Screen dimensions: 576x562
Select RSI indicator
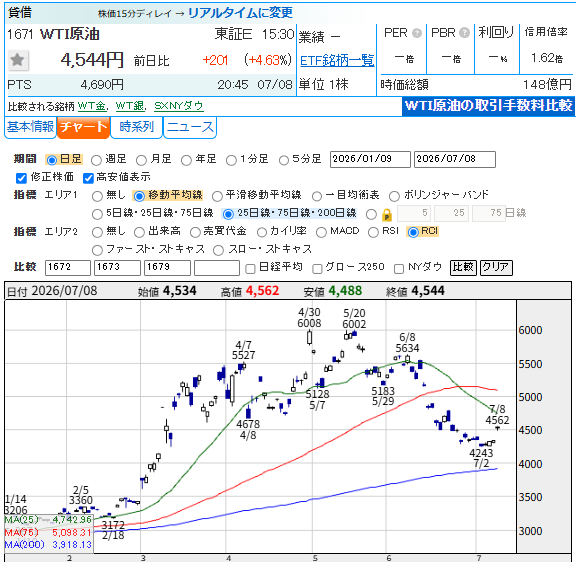coord(373,232)
